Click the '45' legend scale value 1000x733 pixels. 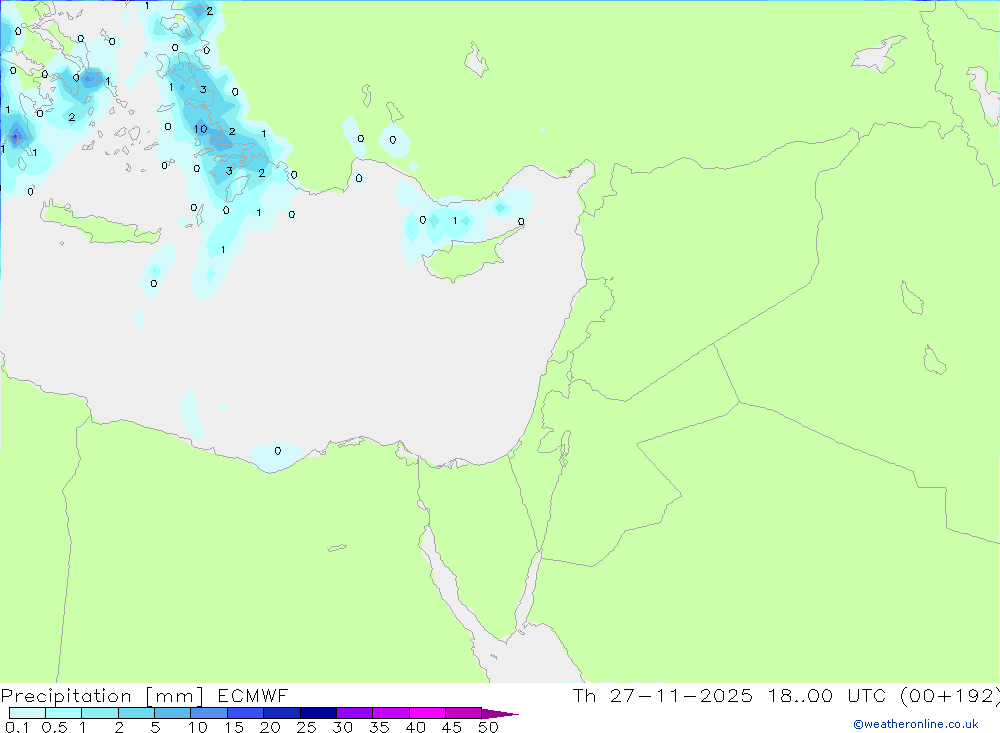pos(452,727)
